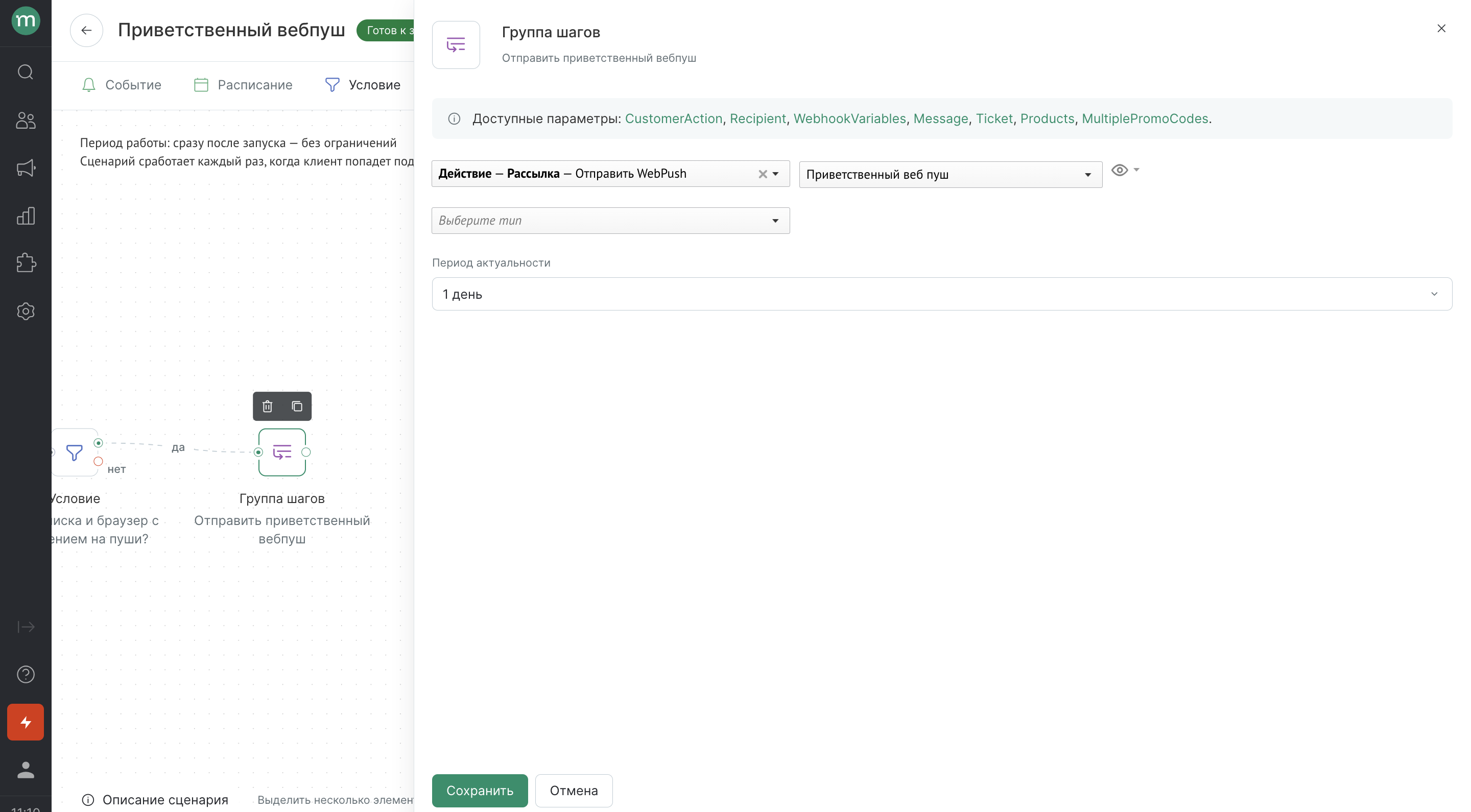This screenshot has height=812, width=1471.
Task: Open Описание сценария at bottom
Action: tap(155, 800)
